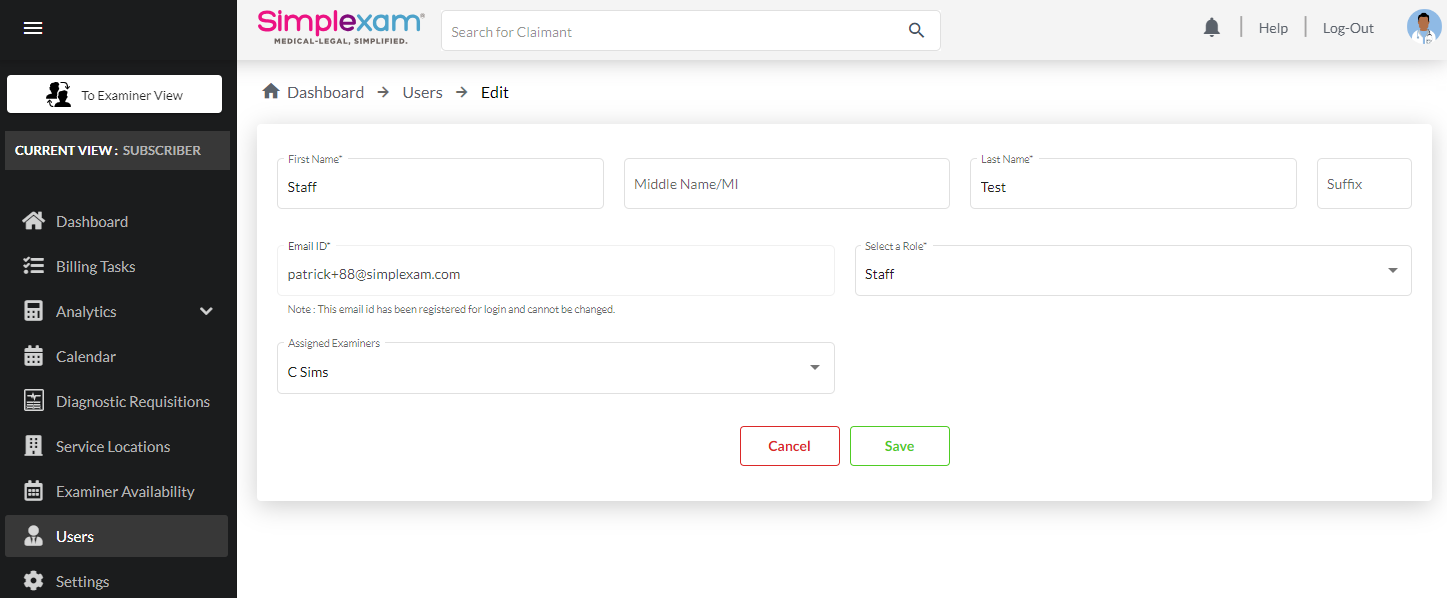Viewport: 1447px width, 598px height.
Task: Click the Last Name field
Action: [1133, 183]
